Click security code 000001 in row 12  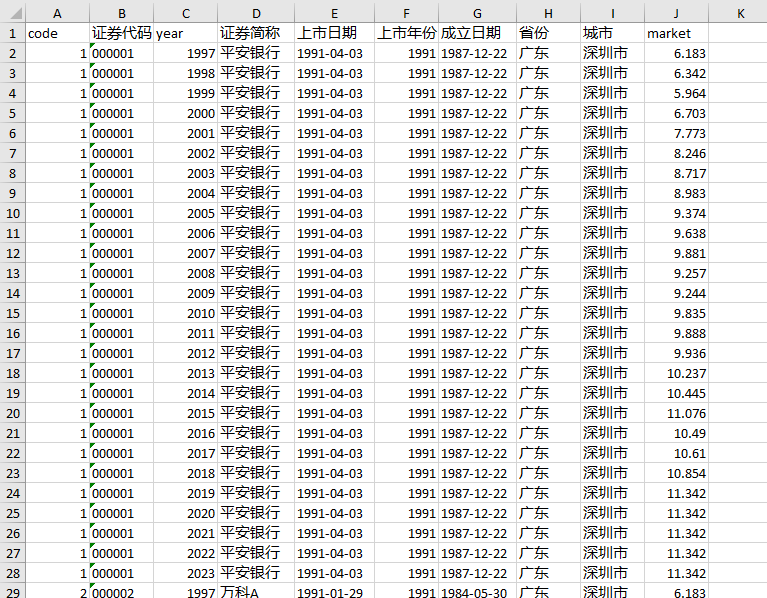click(x=121, y=253)
